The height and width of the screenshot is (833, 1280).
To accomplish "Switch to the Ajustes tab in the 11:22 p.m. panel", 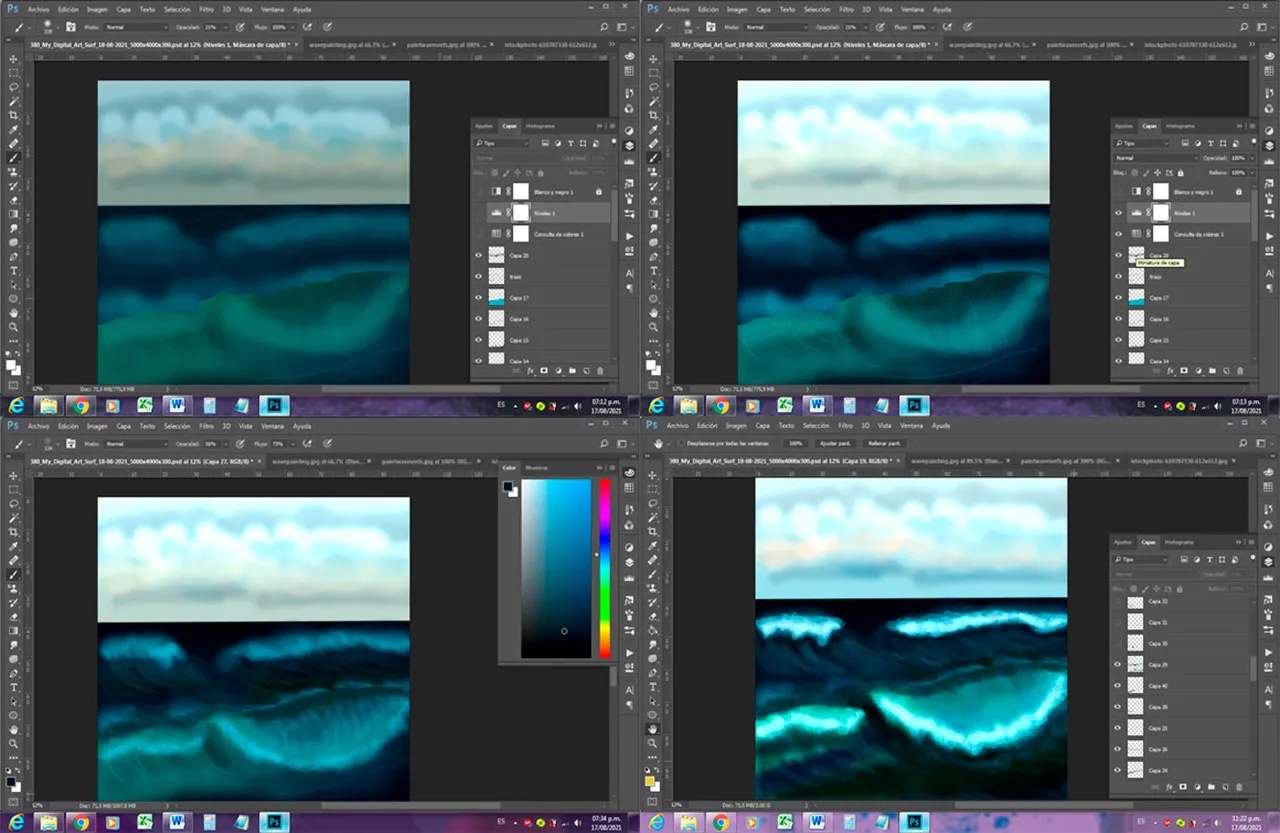I will click(1123, 542).
